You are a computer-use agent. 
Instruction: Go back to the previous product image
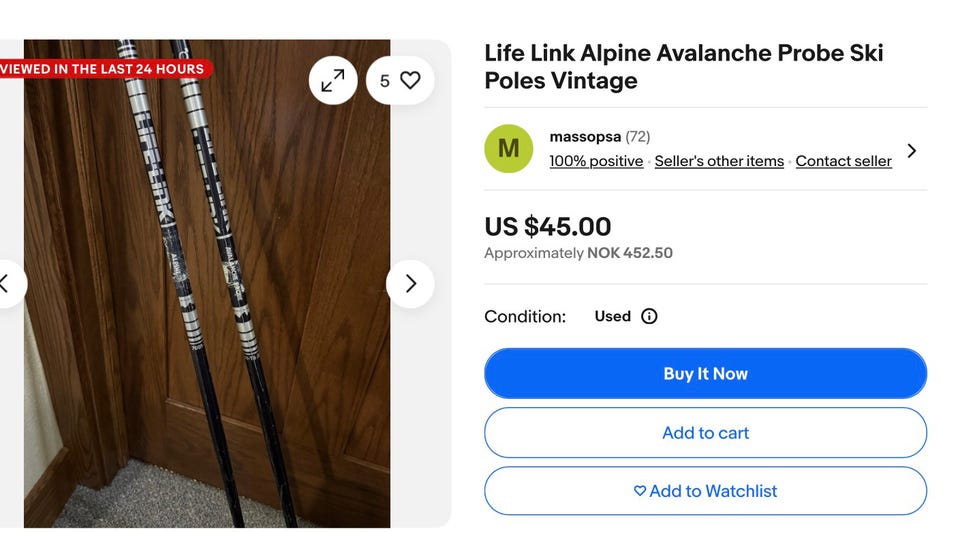coord(6,284)
